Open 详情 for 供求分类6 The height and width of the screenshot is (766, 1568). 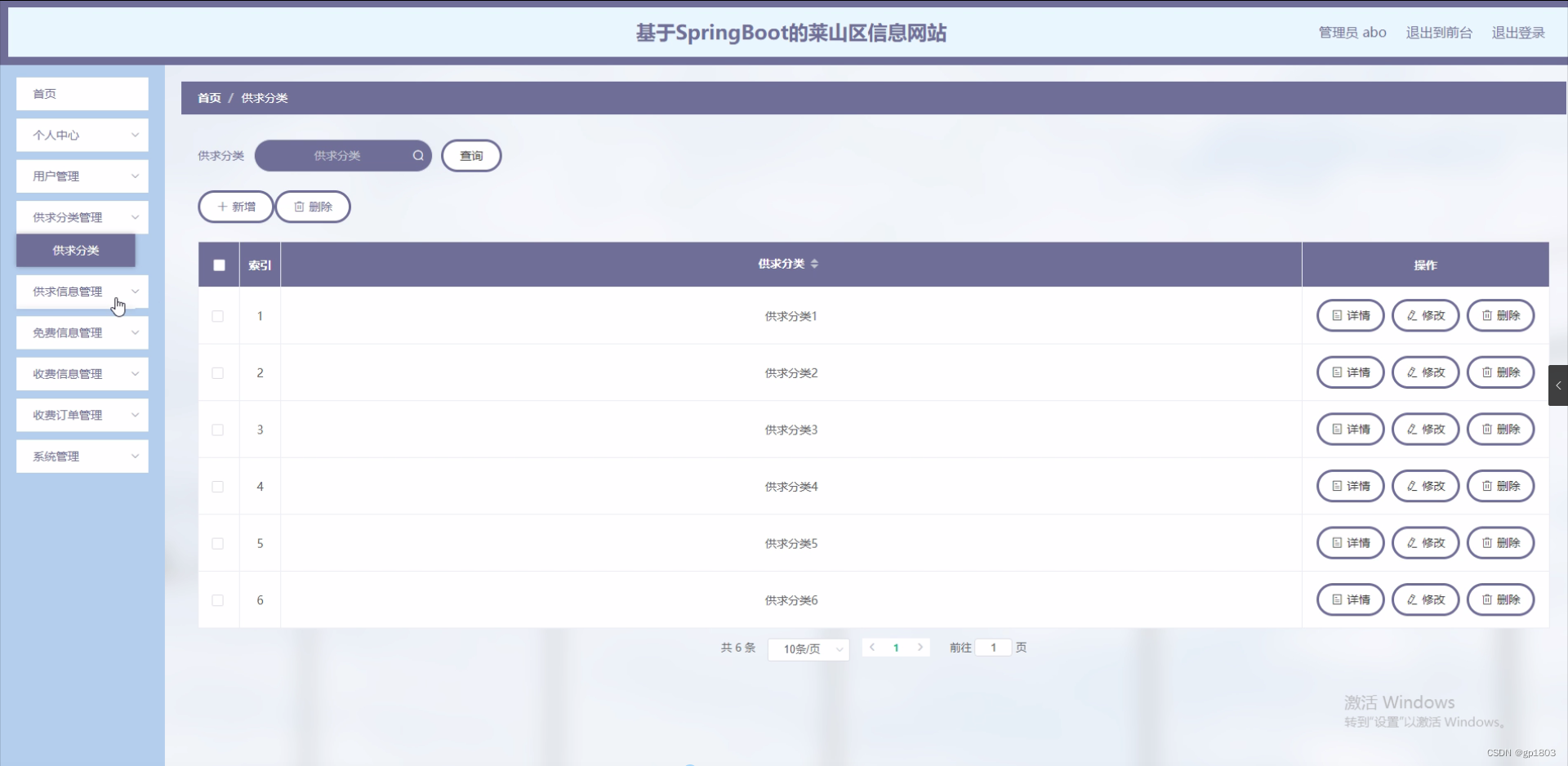pos(1351,599)
